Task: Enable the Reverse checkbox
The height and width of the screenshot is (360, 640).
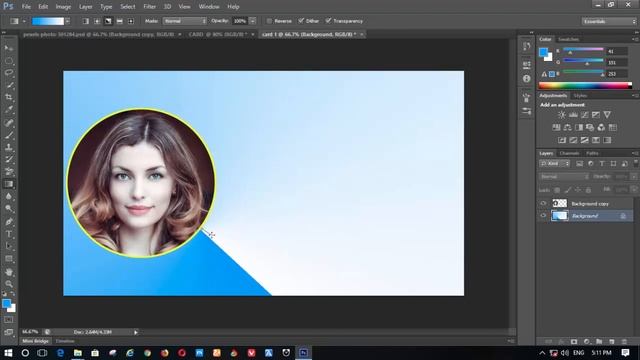Action: click(x=269, y=21)
